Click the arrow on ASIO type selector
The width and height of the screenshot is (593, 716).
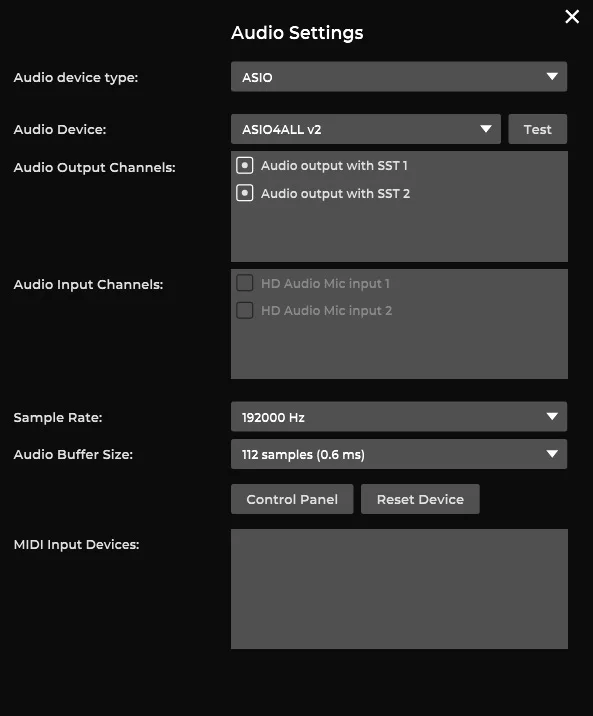tap(552, 76)
